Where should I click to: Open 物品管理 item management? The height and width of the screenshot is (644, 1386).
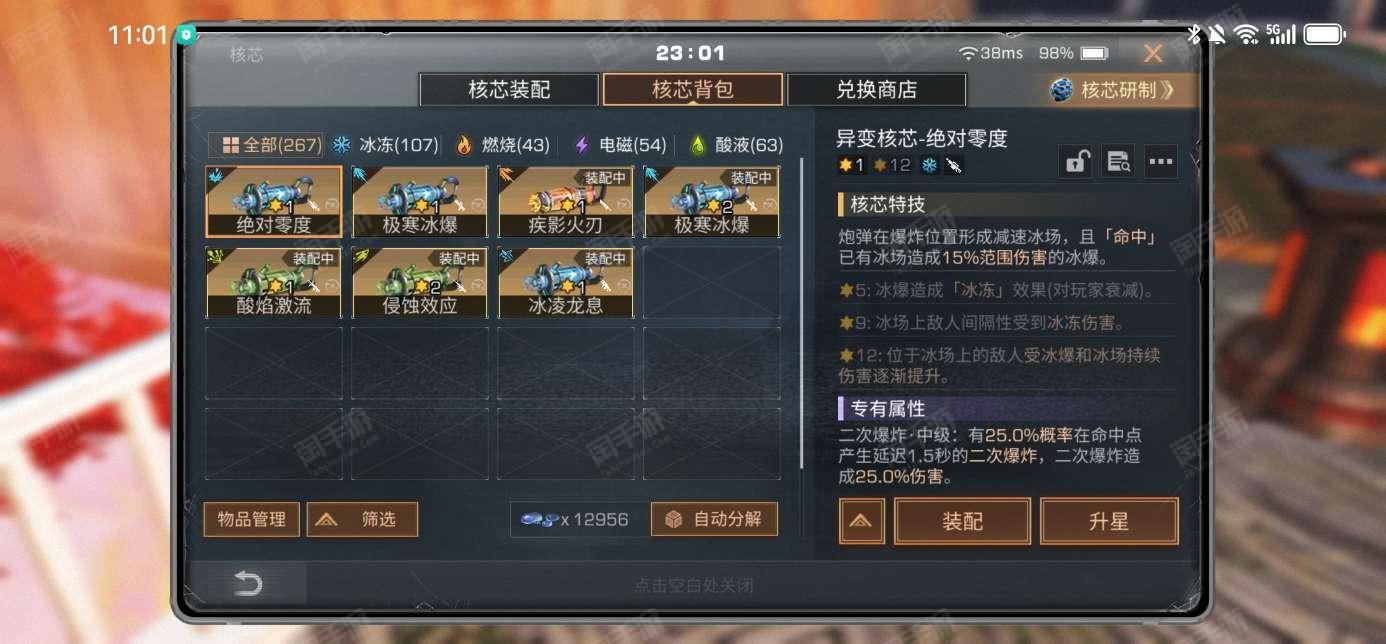(x=252, y=519)
